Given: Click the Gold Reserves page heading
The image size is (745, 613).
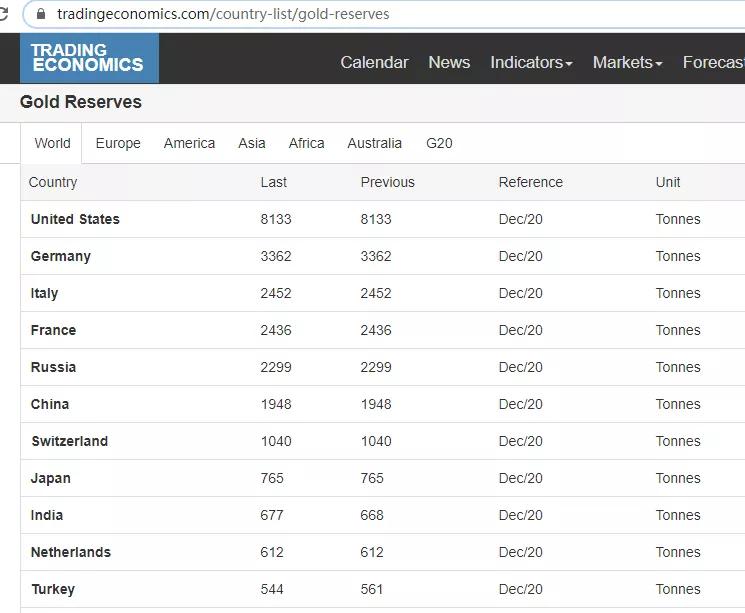Looking at the screenshot, I should pyautogui.click(x=81, y=102).
